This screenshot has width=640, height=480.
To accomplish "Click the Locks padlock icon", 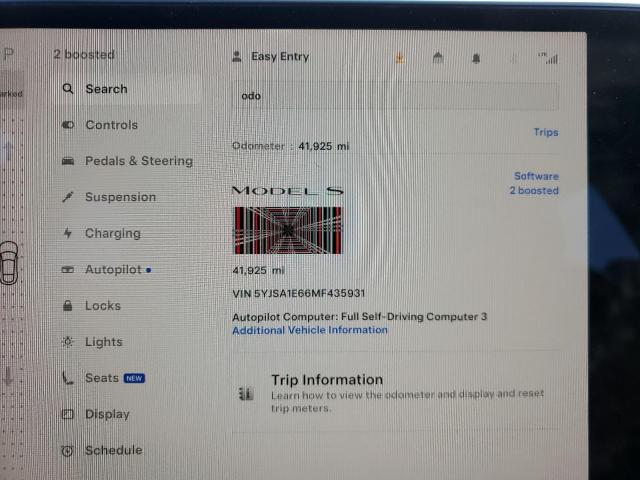I will coord(68,305).
